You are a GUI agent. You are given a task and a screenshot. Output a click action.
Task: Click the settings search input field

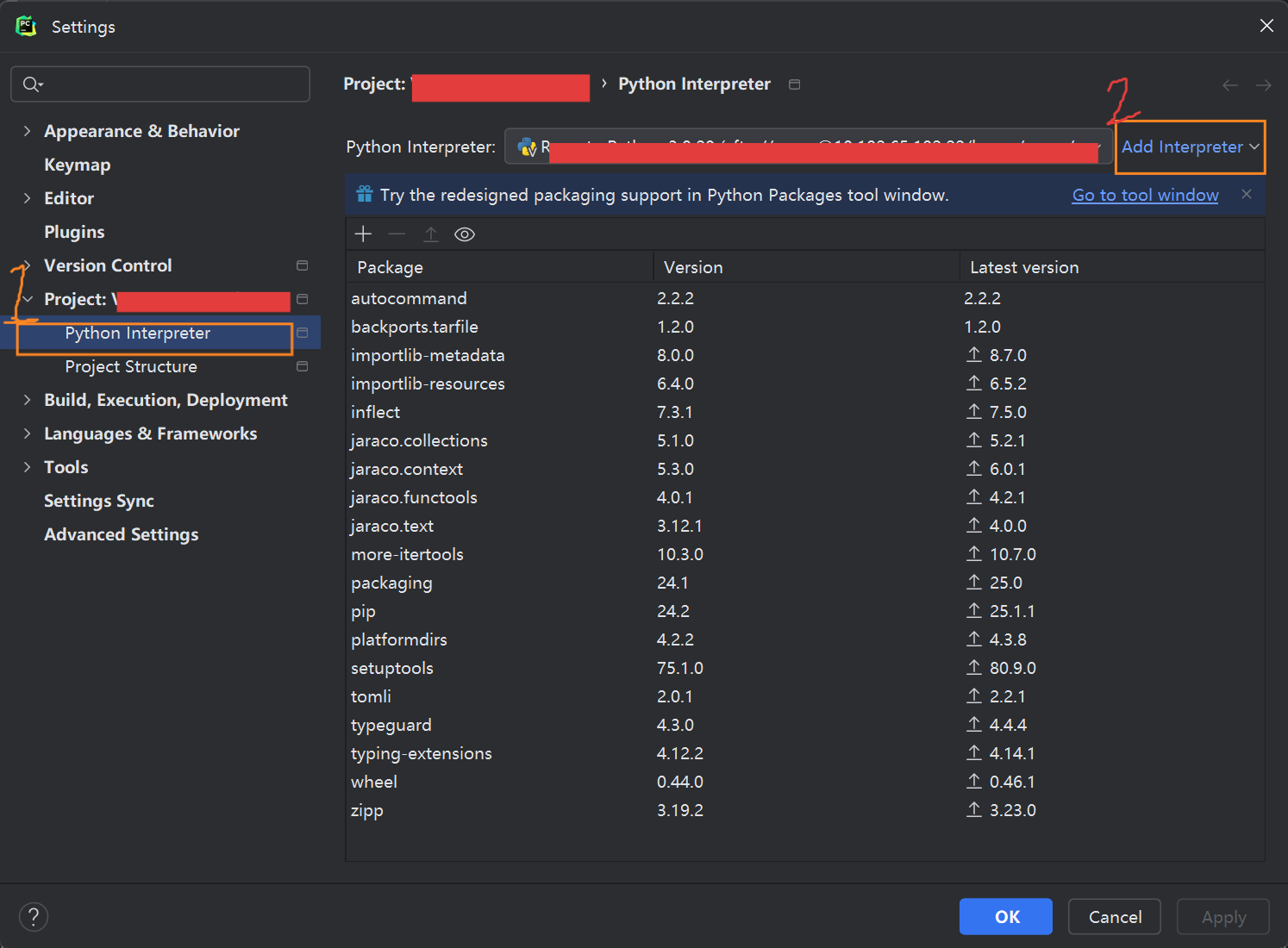click(160, 84)
